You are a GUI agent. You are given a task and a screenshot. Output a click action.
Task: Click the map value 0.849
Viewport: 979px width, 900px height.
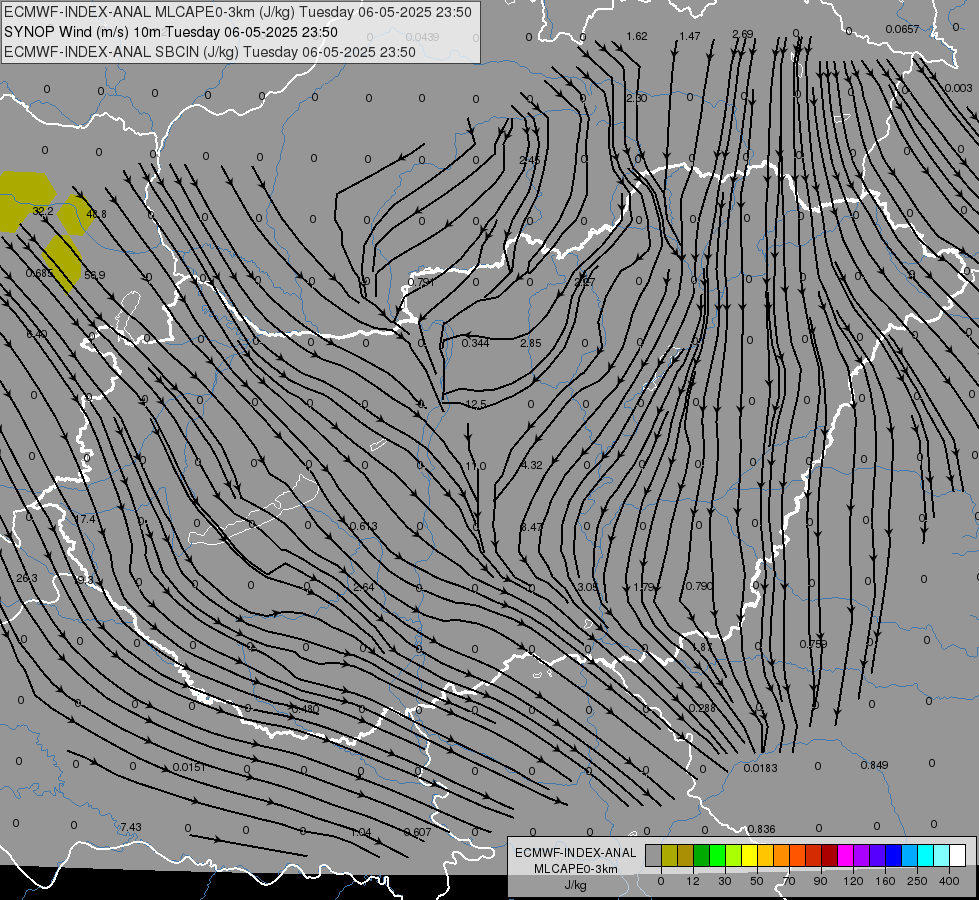[874, 765]
